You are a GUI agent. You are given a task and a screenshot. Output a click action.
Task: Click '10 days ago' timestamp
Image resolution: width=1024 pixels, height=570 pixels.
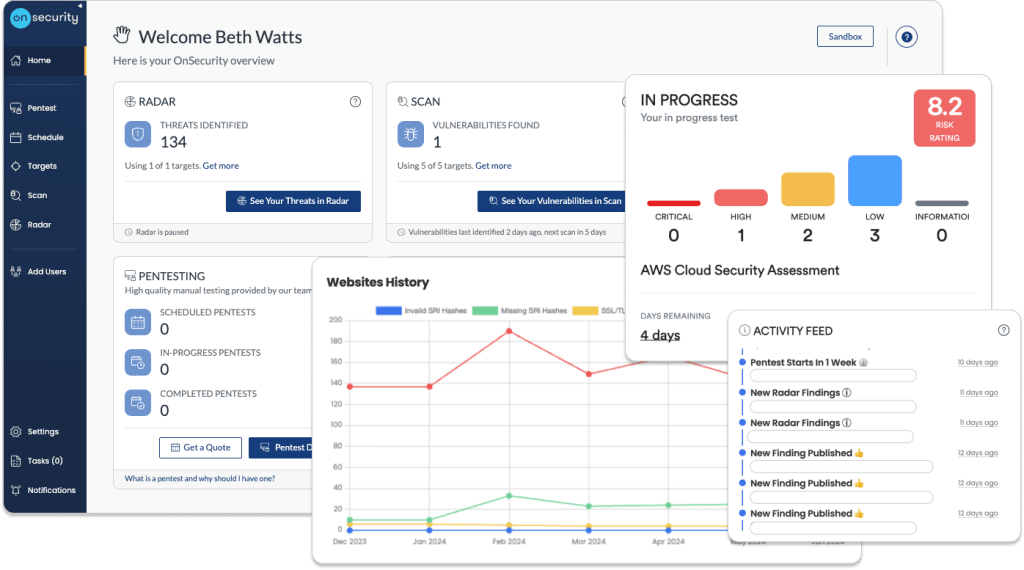click(x=978, y=362)
